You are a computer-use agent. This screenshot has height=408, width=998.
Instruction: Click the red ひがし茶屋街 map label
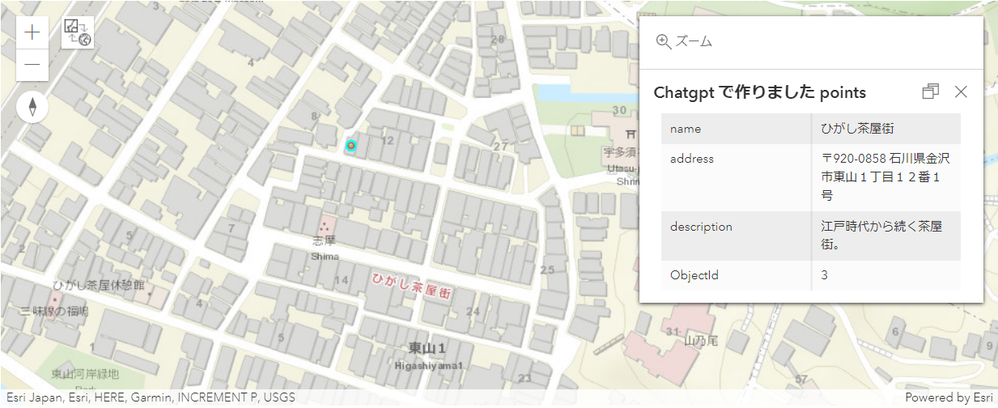pyautogui.click(x=412, y=286)
